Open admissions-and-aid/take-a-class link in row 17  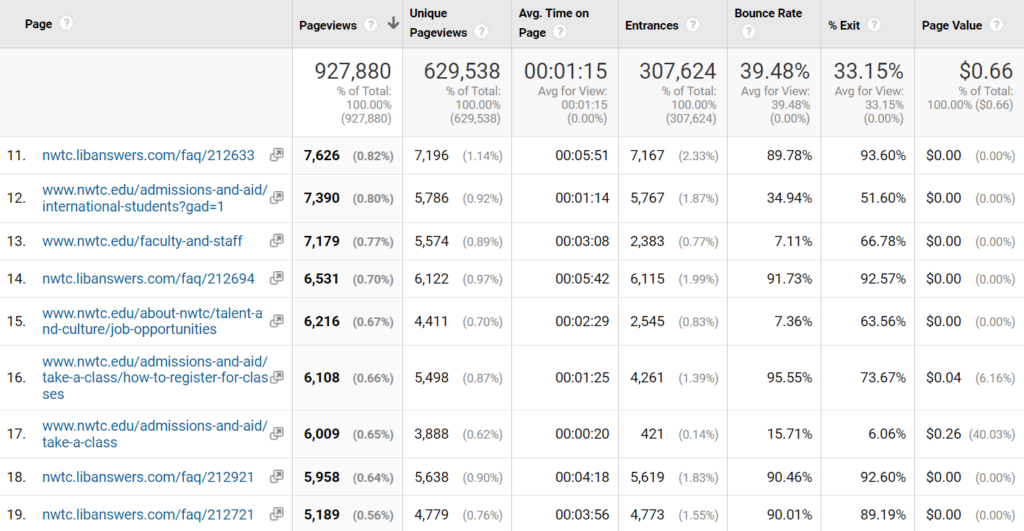point(154,434)
